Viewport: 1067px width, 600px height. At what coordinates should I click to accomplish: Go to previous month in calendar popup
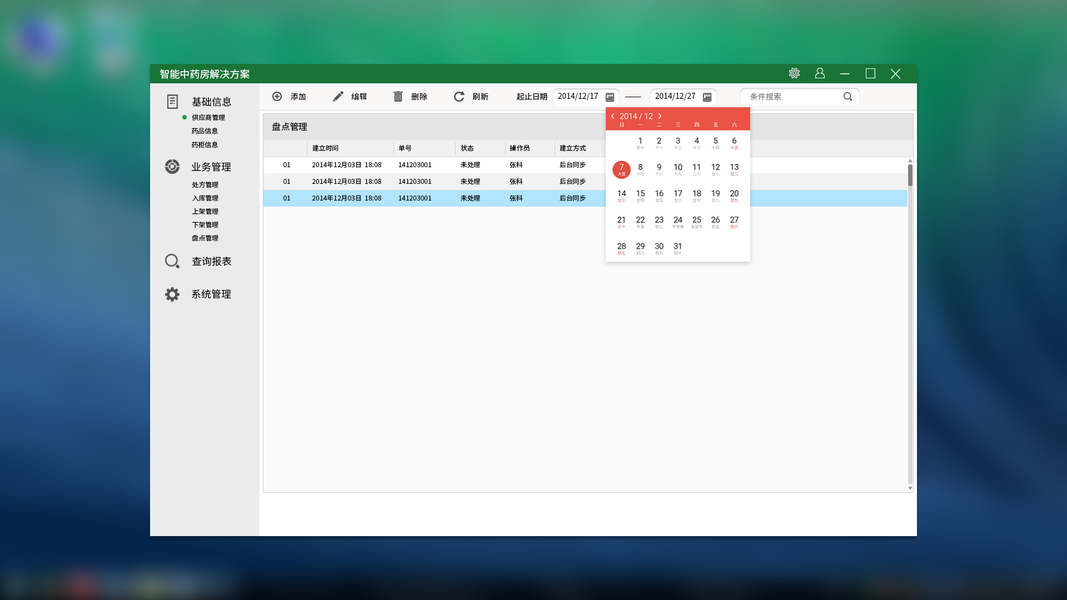612,116
